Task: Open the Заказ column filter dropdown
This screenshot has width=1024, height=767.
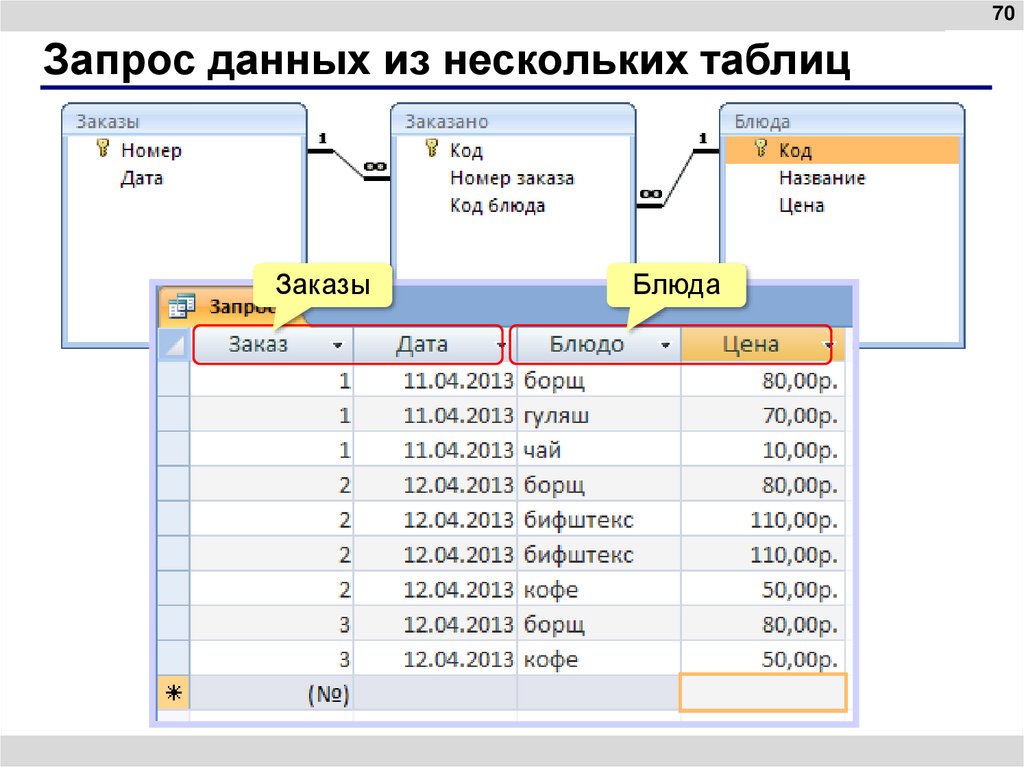Action: click(x=339, y=345)
